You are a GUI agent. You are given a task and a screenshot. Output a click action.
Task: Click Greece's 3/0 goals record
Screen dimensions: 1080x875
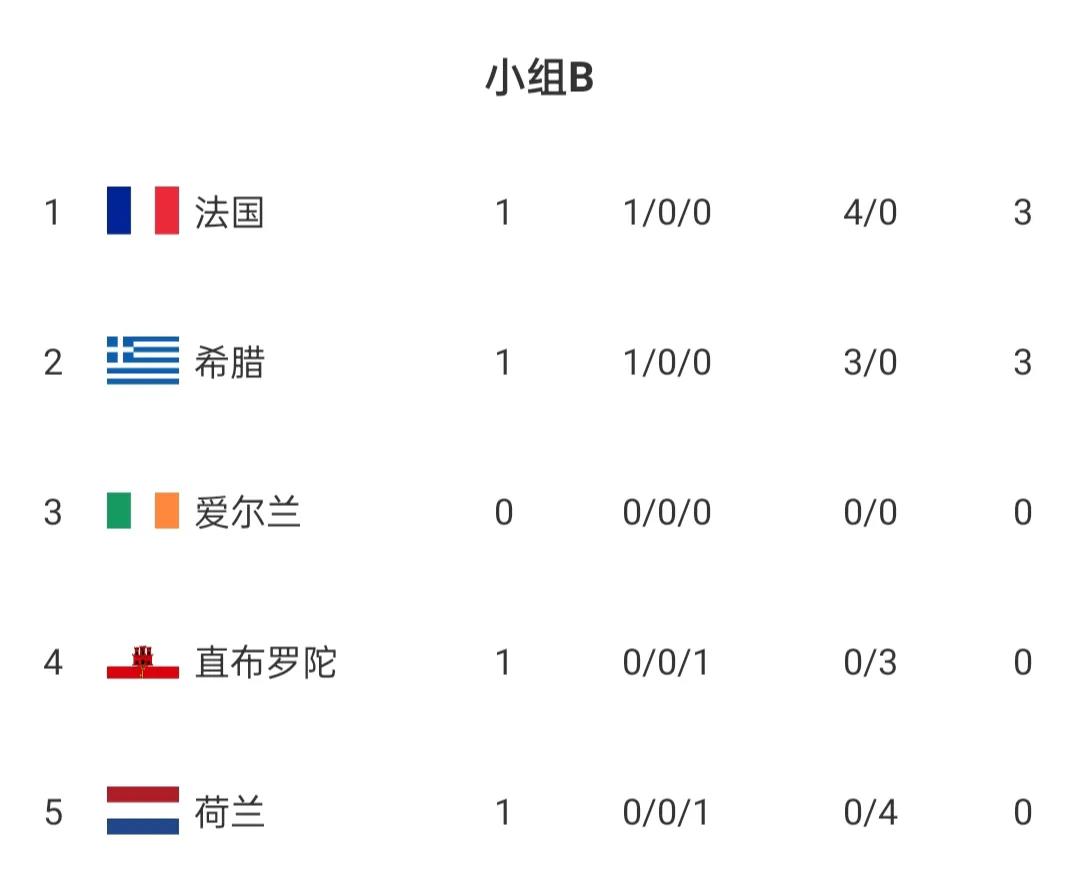(870, 362)
